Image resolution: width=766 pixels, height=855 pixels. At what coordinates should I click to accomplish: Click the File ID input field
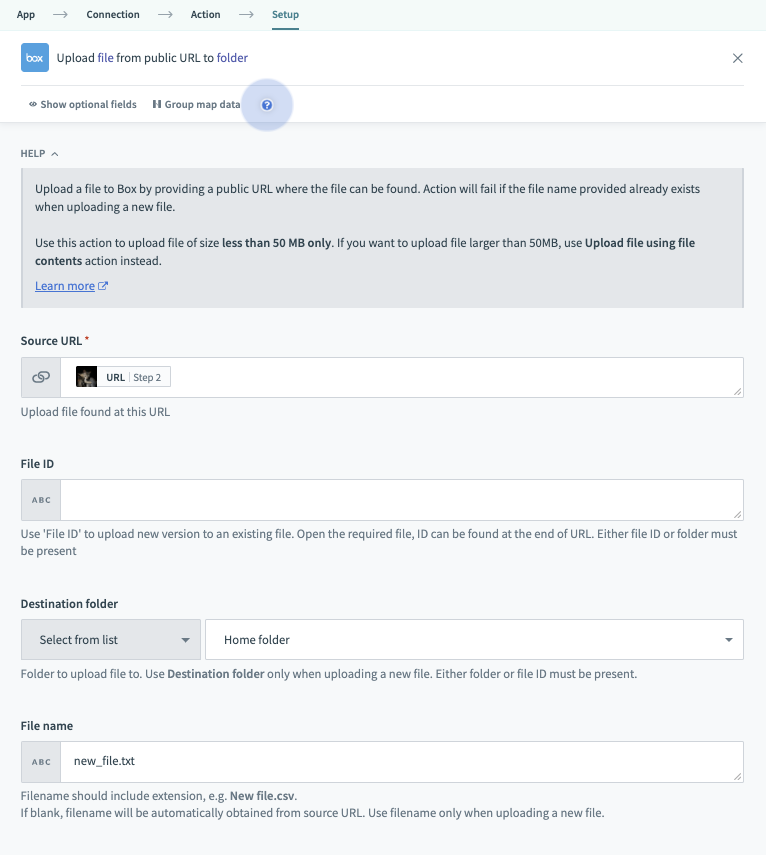(x=400, y=500)
